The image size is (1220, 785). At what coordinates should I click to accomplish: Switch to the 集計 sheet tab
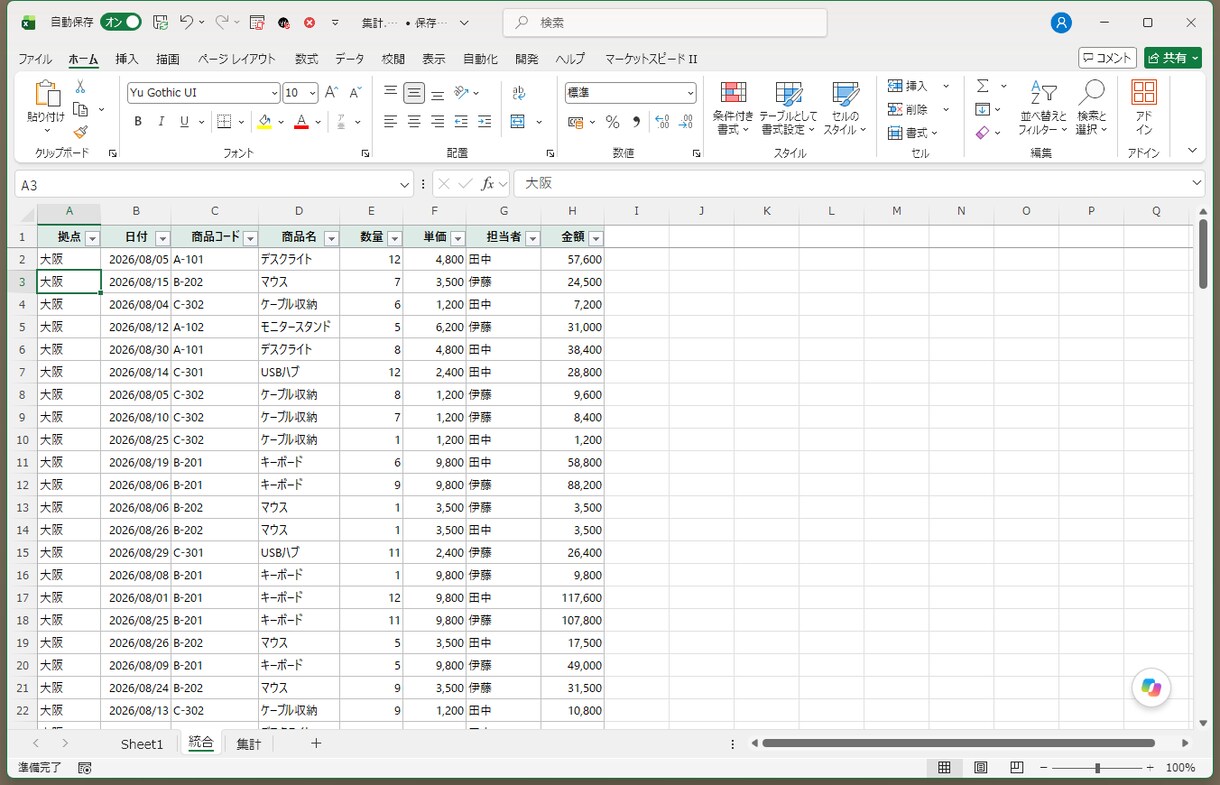click(x=249, y=744)
